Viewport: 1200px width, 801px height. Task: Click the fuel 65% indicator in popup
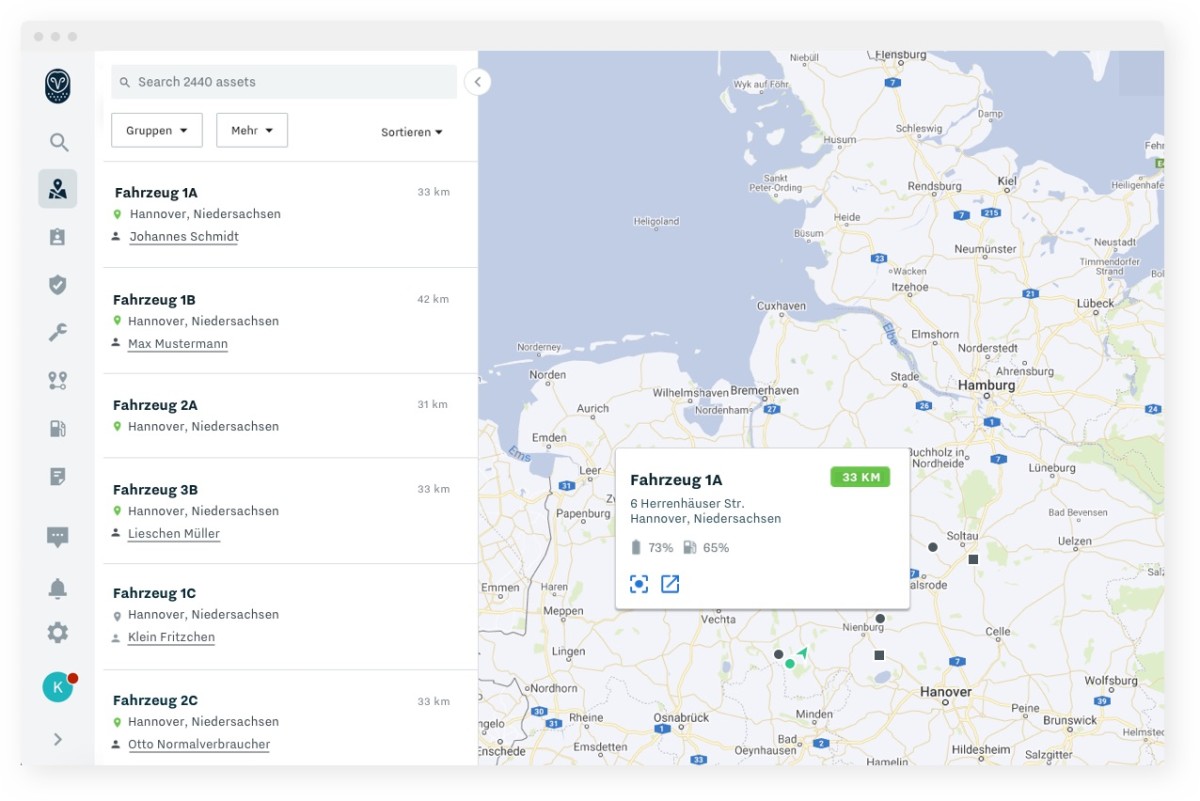point(706,547)
